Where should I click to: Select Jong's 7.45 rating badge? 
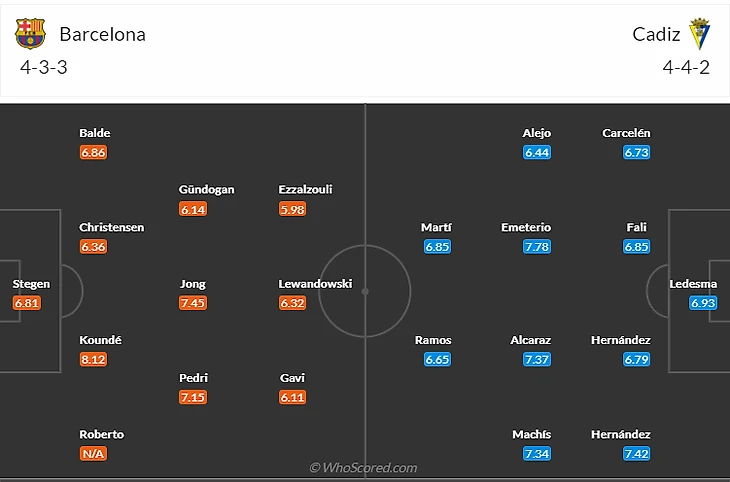pos(193,303)
